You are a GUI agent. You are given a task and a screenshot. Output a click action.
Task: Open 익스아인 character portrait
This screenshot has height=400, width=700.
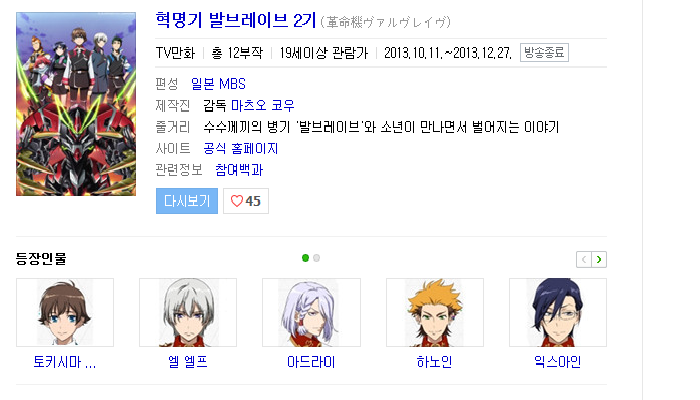point(558,312)
